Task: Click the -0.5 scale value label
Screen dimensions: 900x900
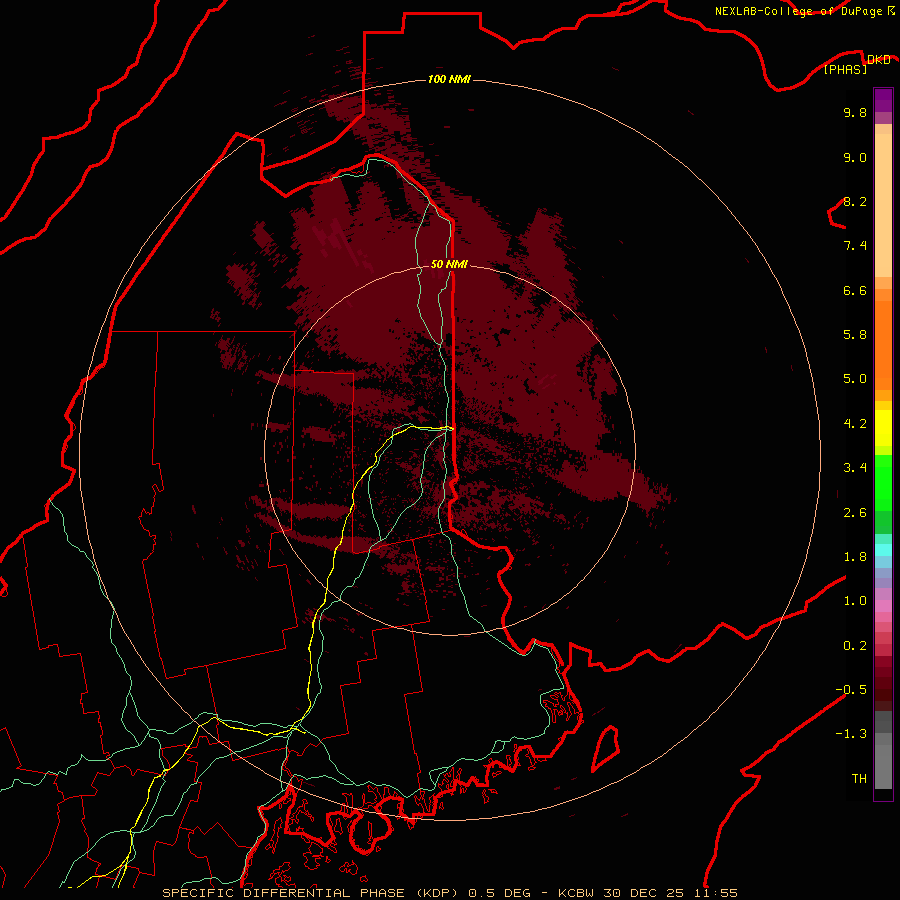Action: click(x=851, y=690)
